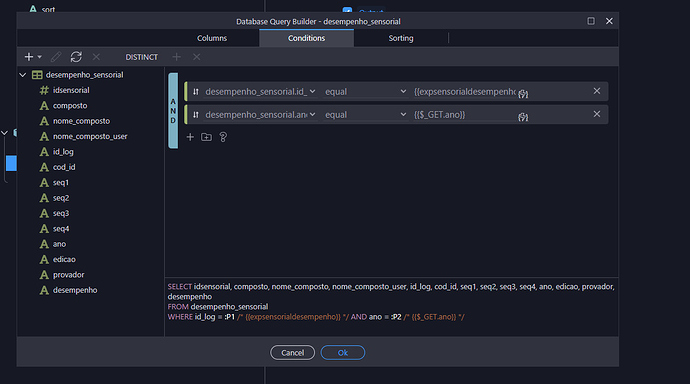Click the SELECT keyword in SQL preview
The width and height of the screenshot is (690, 384).
coord(180,287)
